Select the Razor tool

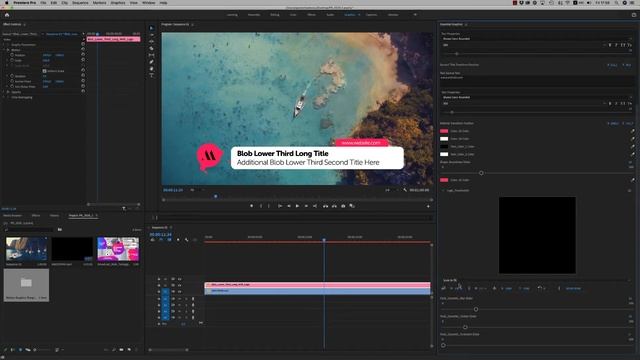151,48
